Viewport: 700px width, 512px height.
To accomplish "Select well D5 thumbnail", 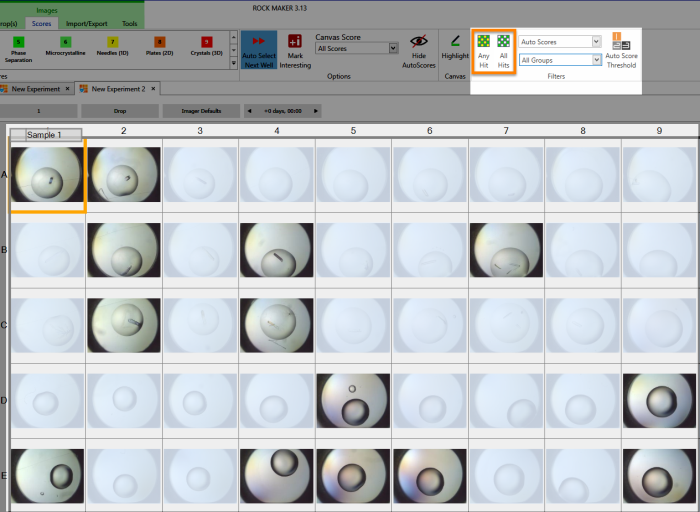I will coord(353,401).
